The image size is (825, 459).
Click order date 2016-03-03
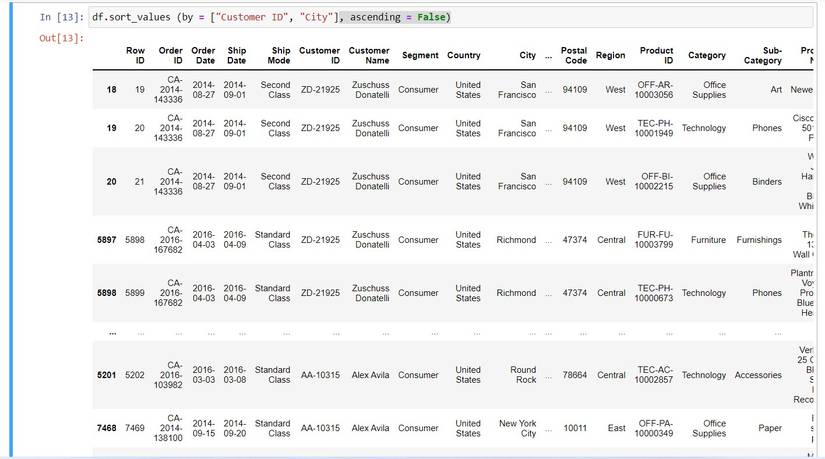click(204, 375)
